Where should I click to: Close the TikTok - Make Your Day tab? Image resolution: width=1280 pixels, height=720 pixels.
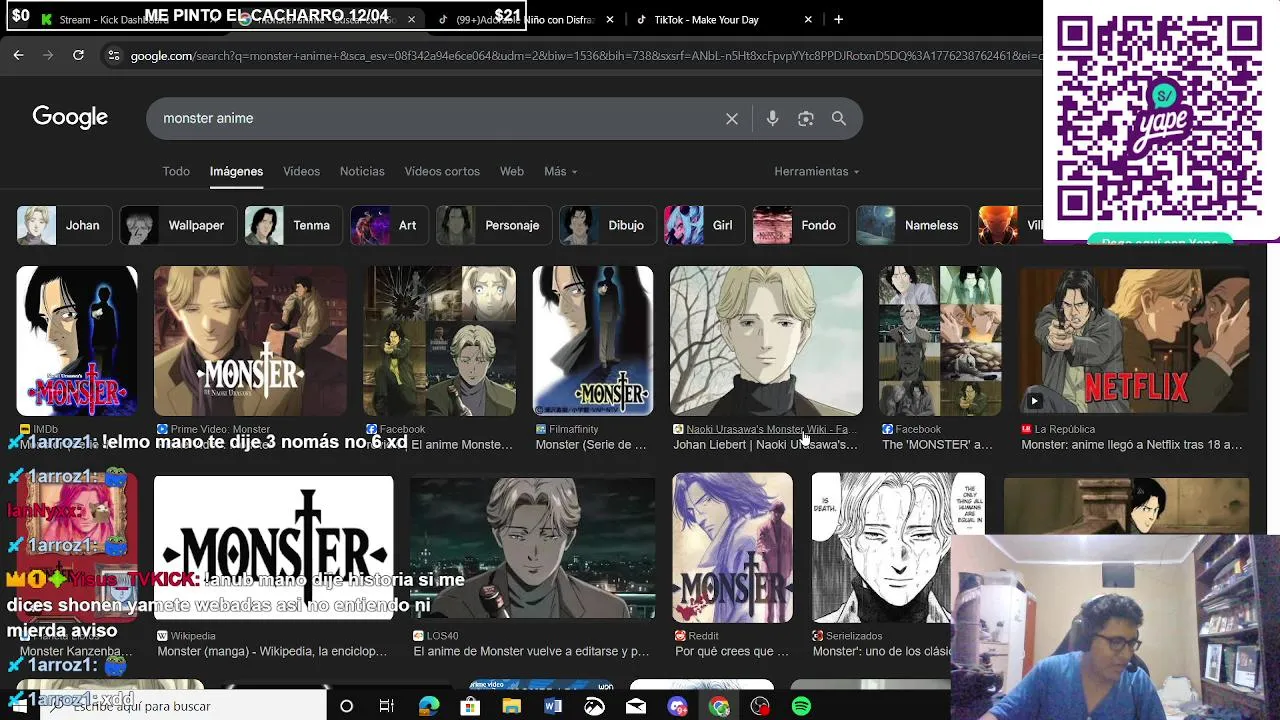[x=808, y=19]
